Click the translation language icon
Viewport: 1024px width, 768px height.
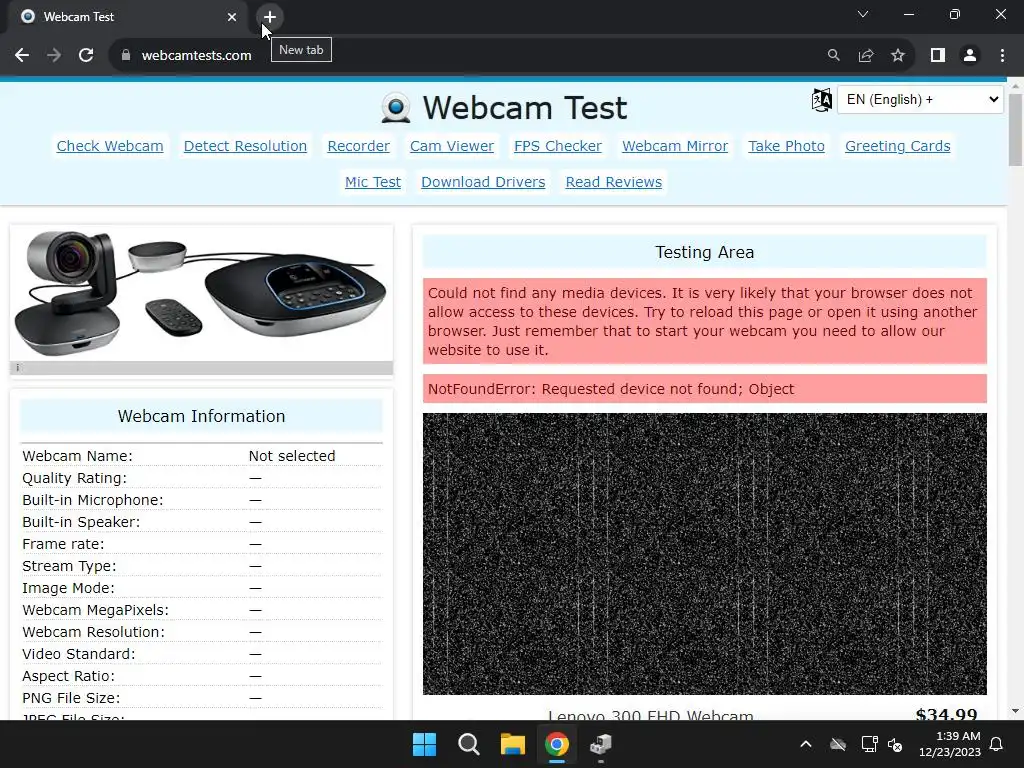[822, 100]
